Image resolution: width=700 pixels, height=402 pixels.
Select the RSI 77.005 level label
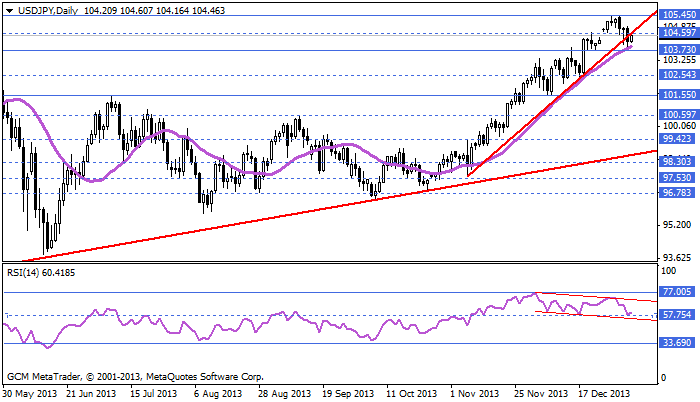pyautogui.click(x=677, y=292)
